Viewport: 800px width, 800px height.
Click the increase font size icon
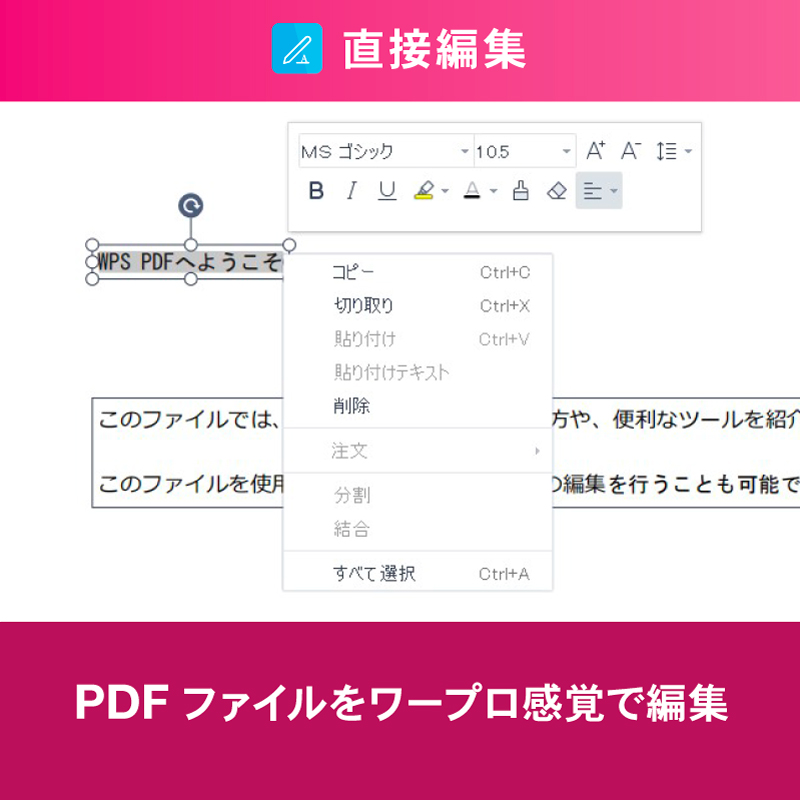(x=596, y=151)
